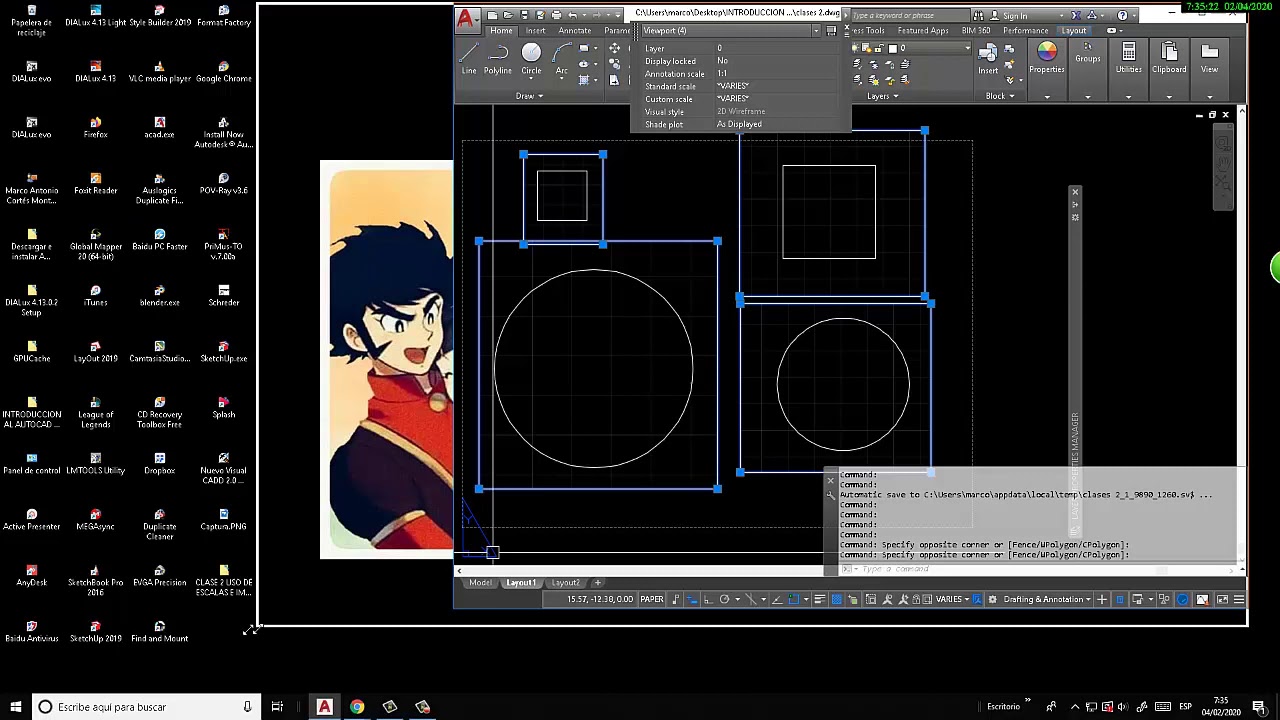Select the Line drawing tool

tap(469, 58)
